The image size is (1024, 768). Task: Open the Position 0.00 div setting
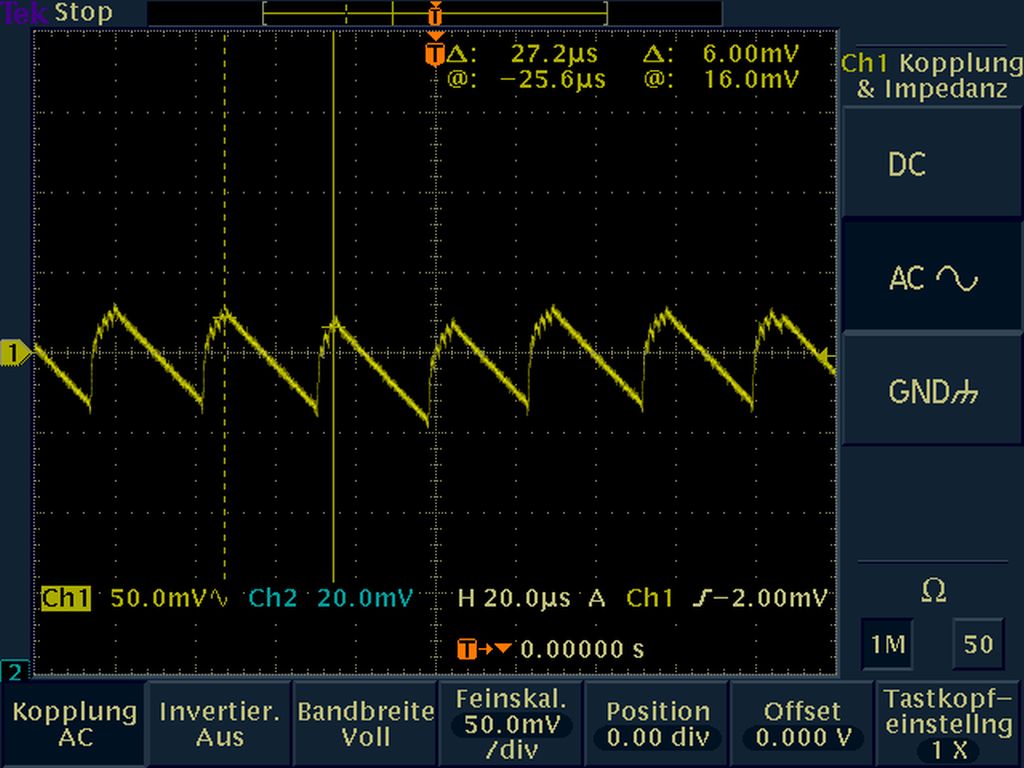click(657, 724)
